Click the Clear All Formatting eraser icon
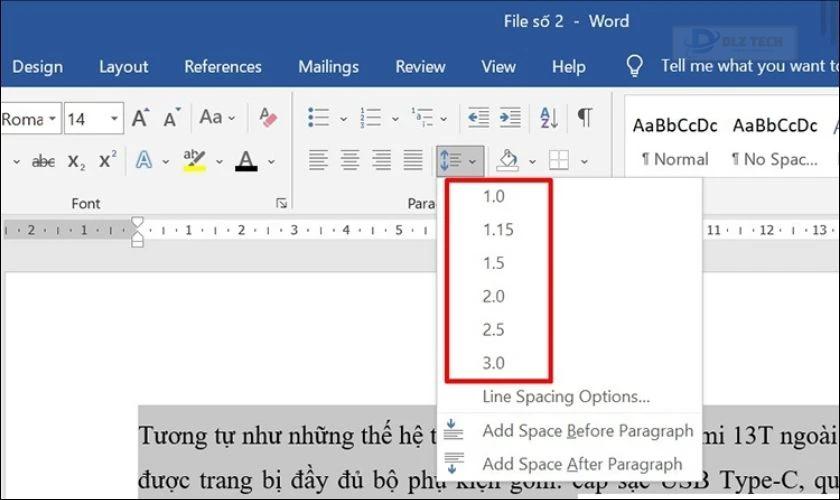 click(268, 117)
